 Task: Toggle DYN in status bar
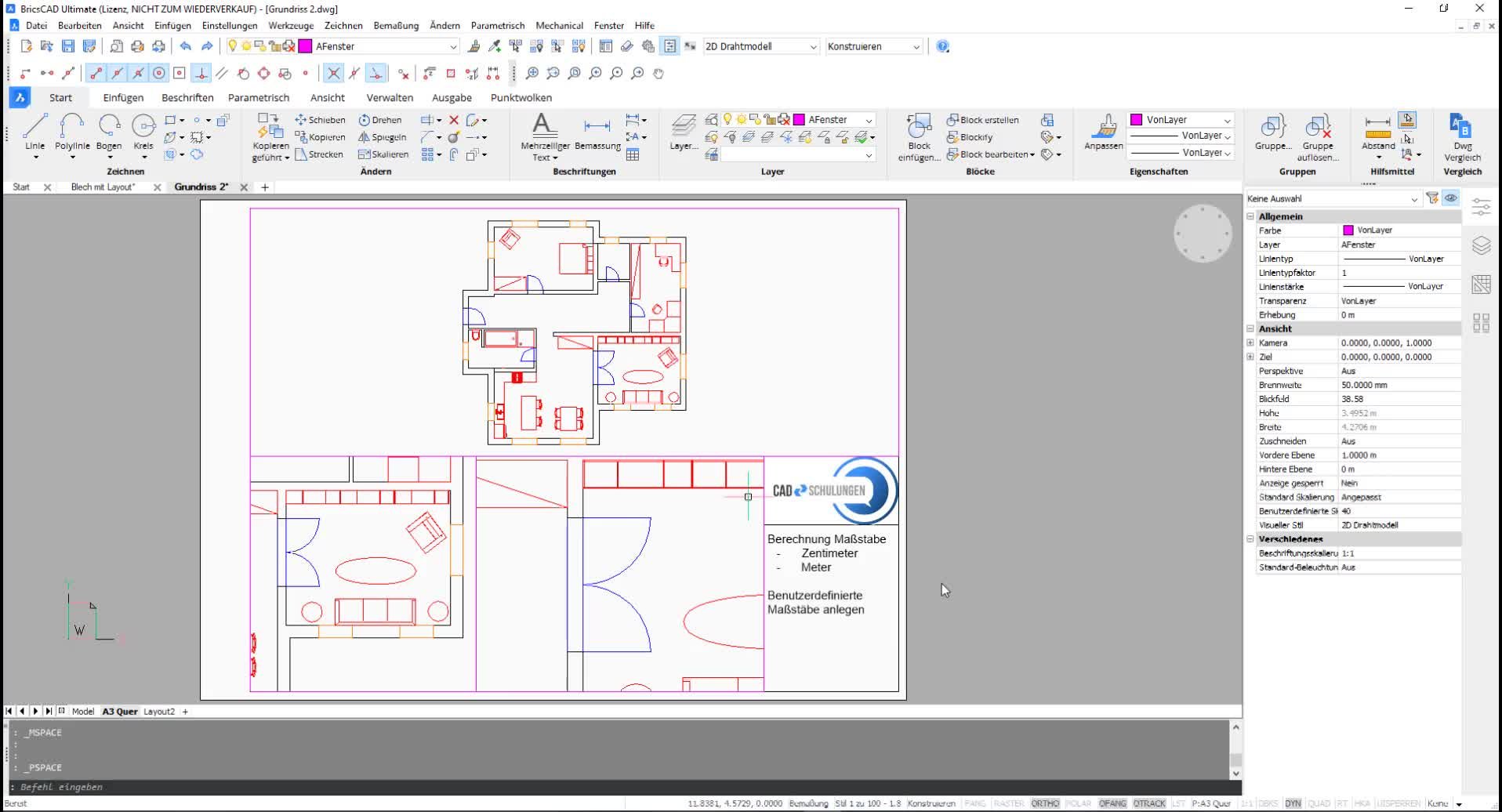click(x=1293, y=803)
